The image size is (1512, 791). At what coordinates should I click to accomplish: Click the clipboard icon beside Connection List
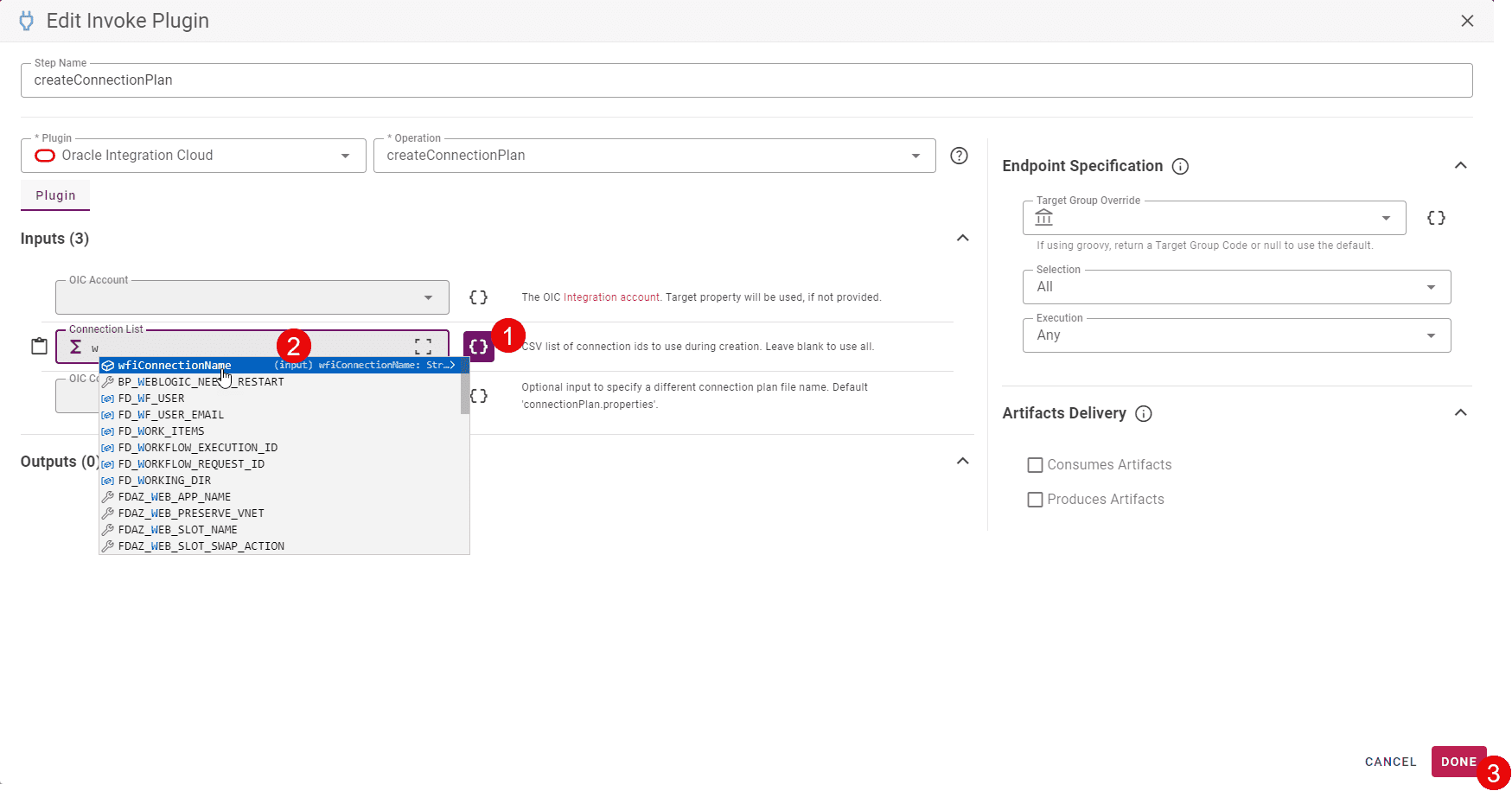pos(39,345)
